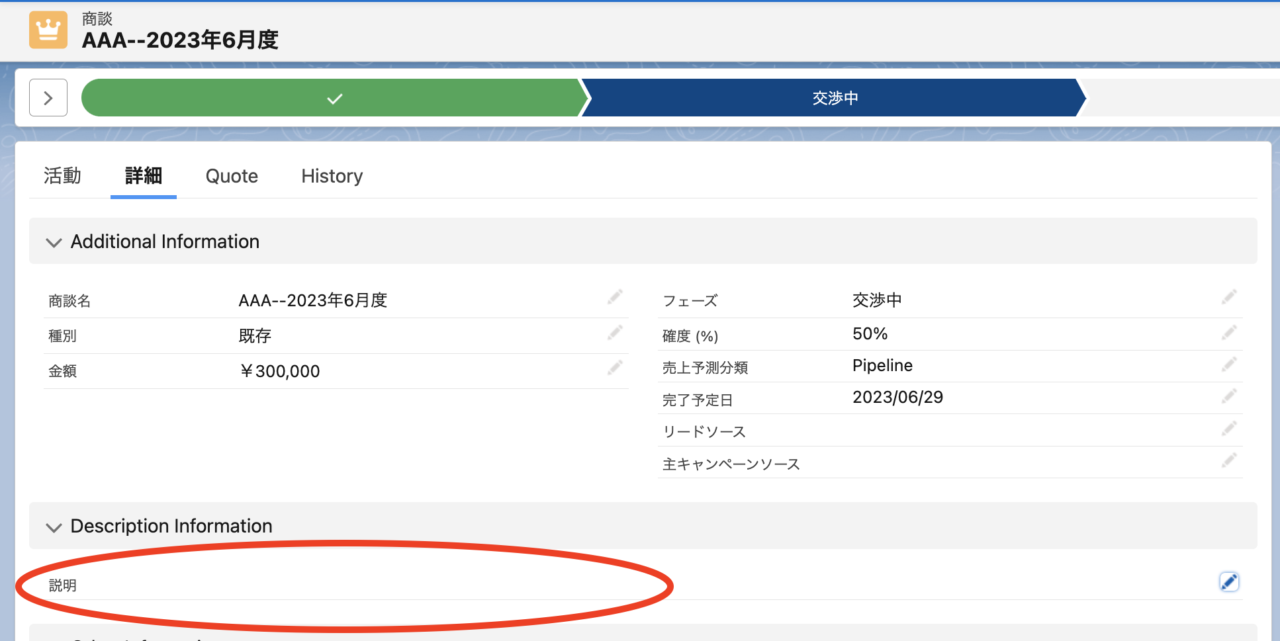
Task: Click the 50% probability value
Action: (x=870, y=333)
